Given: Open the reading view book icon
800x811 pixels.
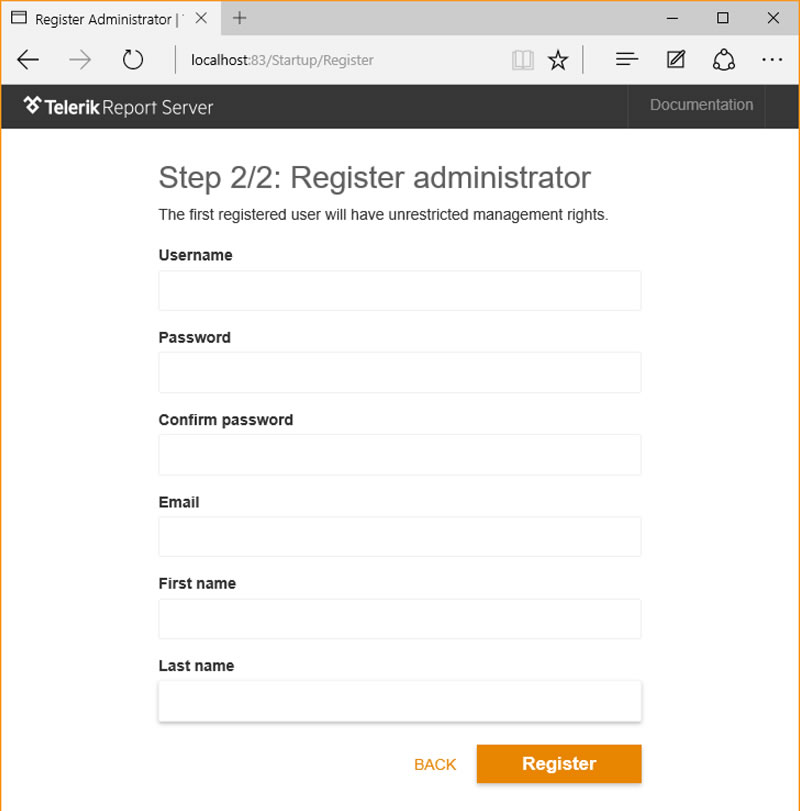Looking at the screenshot, I should (x=522, y=60).
